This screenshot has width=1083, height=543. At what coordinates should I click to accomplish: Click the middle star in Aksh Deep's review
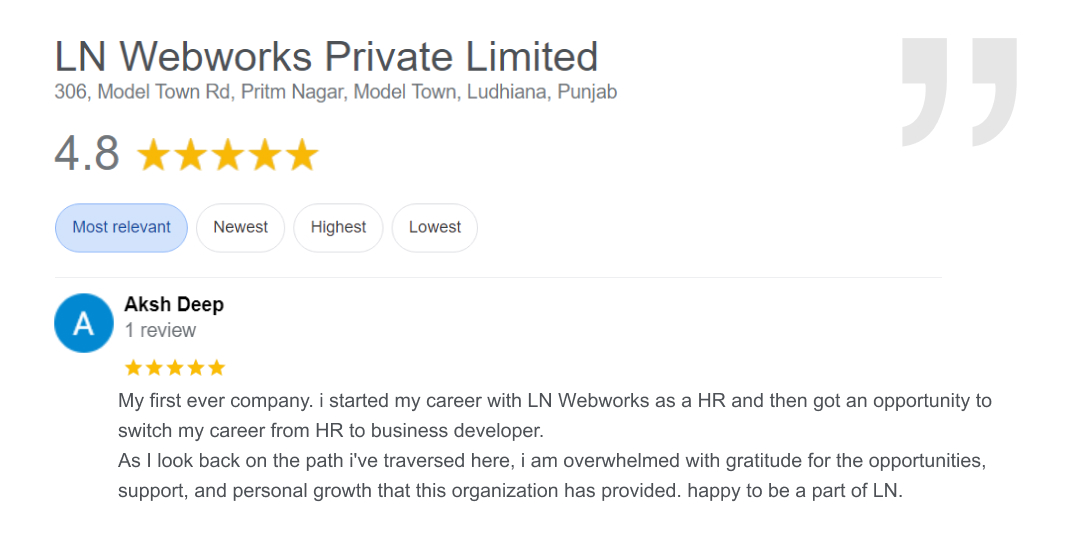(173, 367)
